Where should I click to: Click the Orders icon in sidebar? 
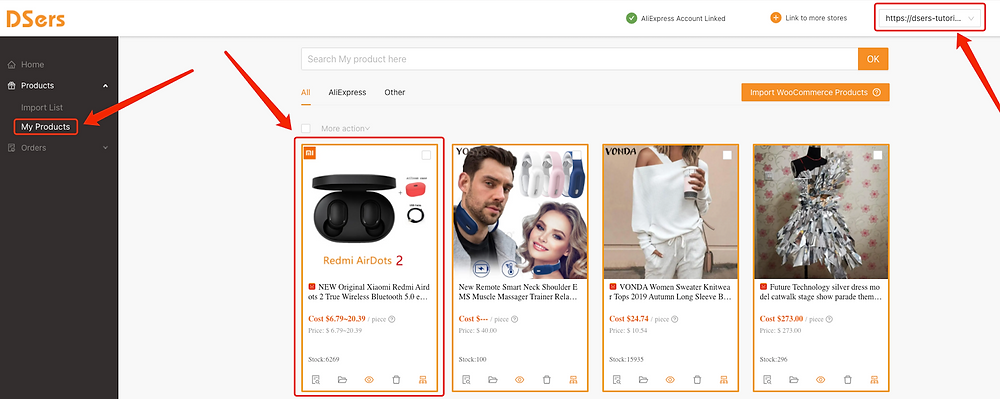click(11, 148)
